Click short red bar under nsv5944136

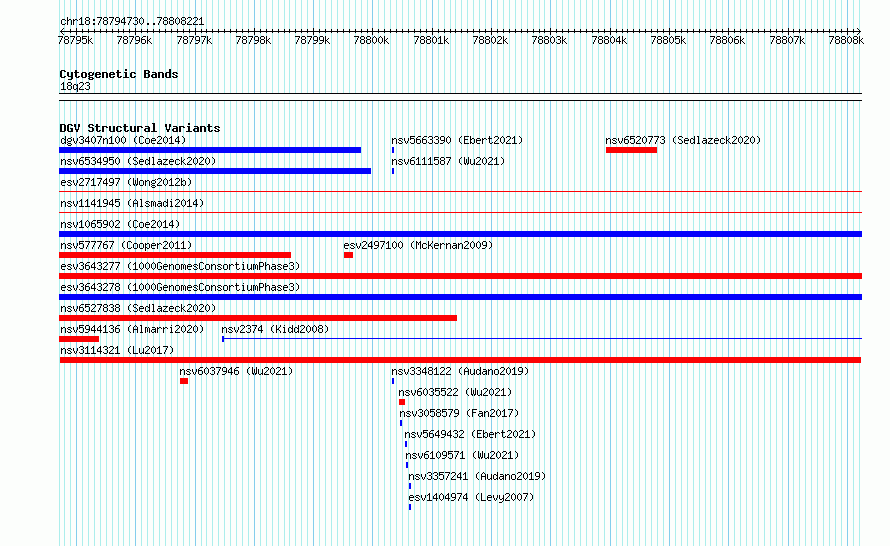79,339
